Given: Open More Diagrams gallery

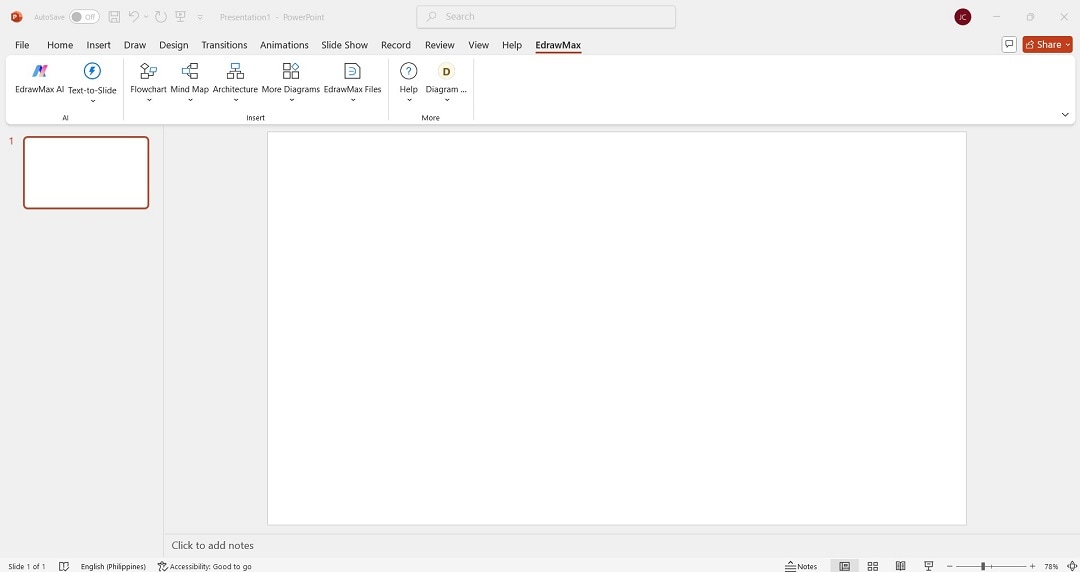Looking at the screenshot, I should point(291,78).
